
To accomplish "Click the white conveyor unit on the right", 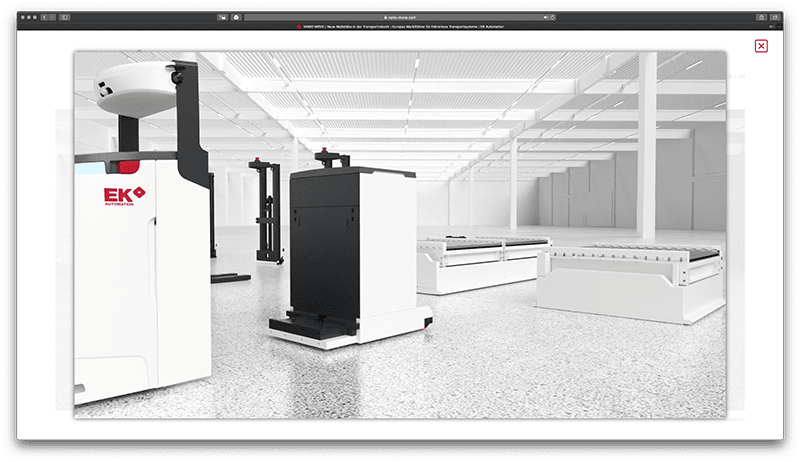I will click(630, 280).
